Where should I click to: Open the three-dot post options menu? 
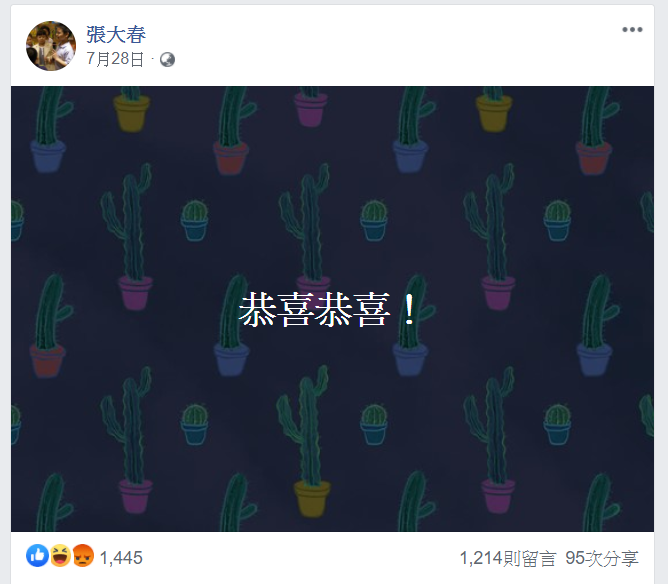pos(632,29)
